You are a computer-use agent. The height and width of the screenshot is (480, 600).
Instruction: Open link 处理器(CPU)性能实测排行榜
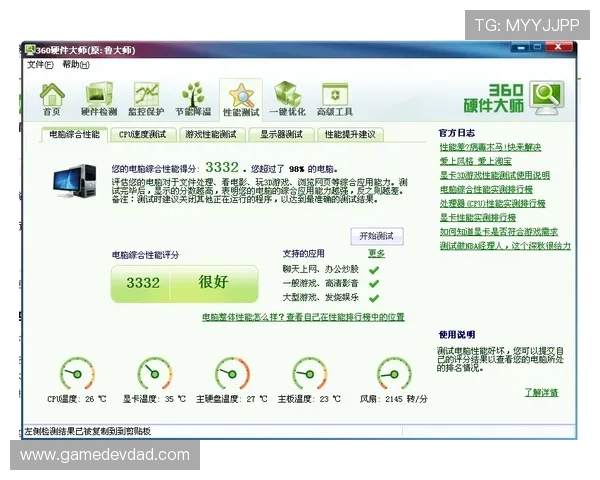pyautogui.click(x=492, y=203)
